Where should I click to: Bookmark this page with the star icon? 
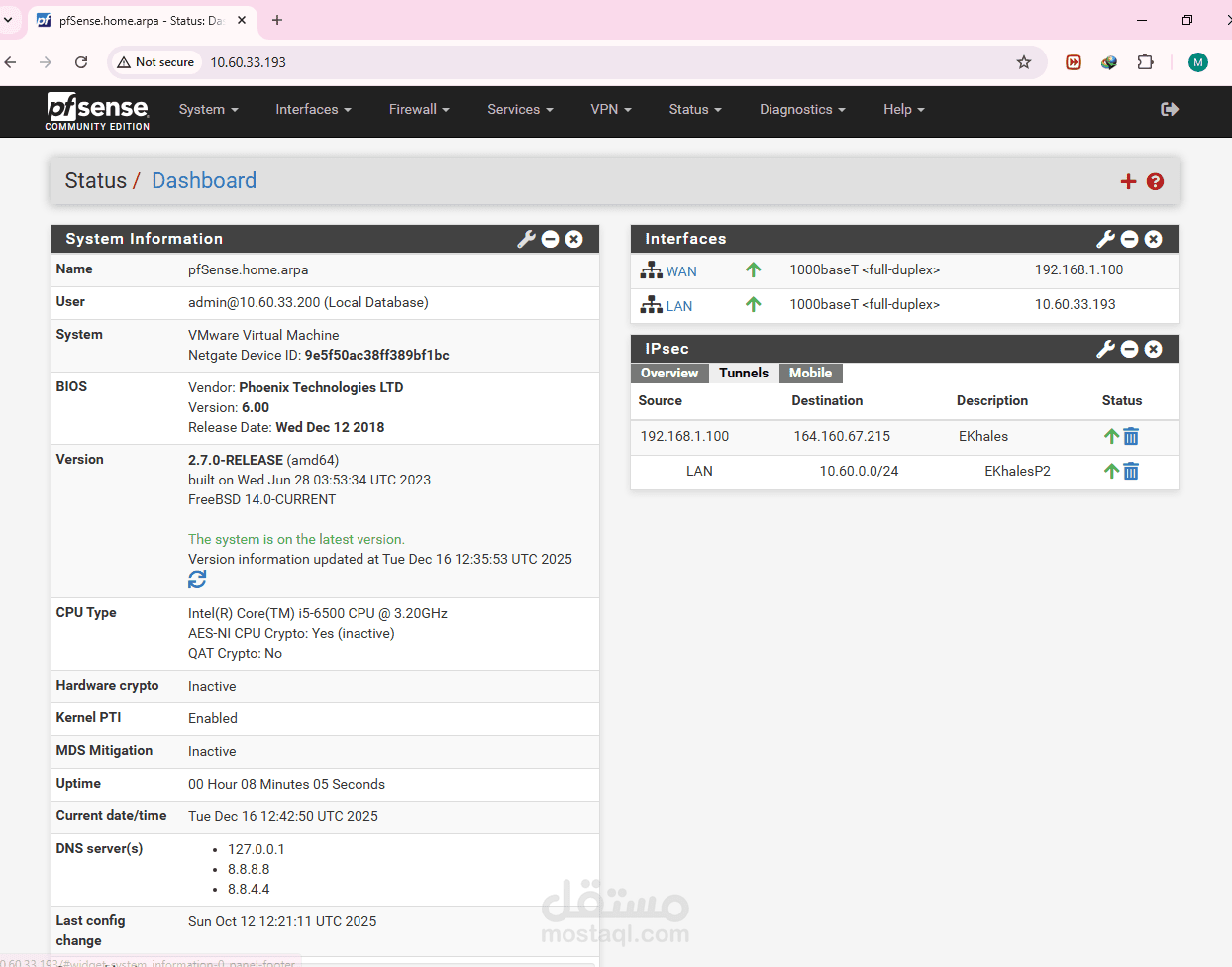point(1023,61)
